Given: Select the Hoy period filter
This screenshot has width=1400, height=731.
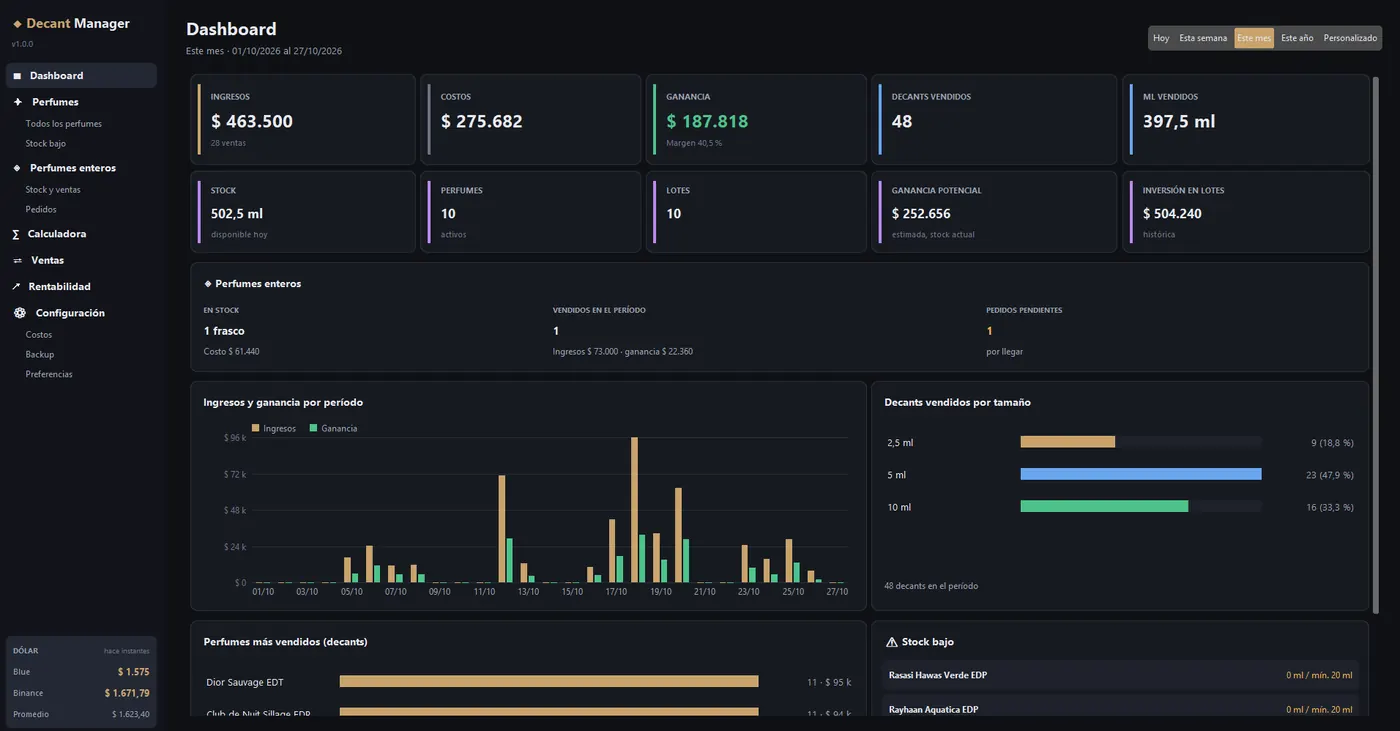Looking at the screenshot, I should click(x=1161, y=38).
